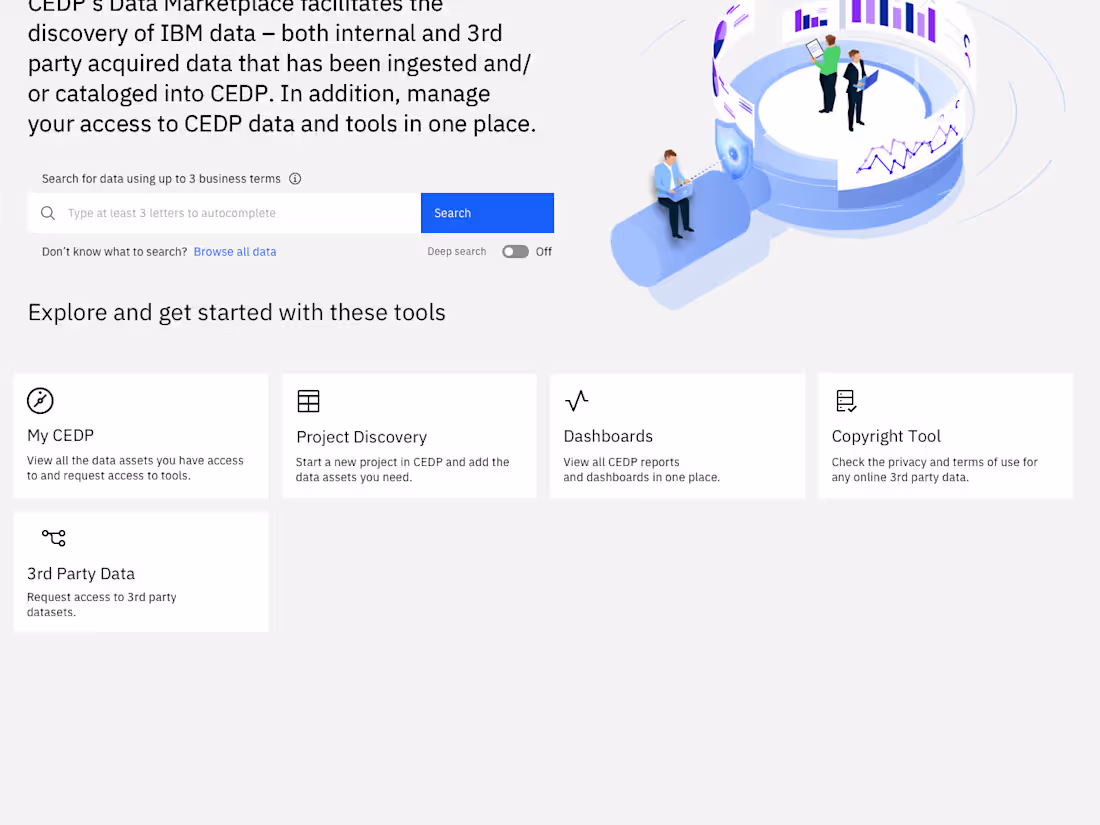Click the Dashboards title text

pyautogui.click(x=608, y=436)
